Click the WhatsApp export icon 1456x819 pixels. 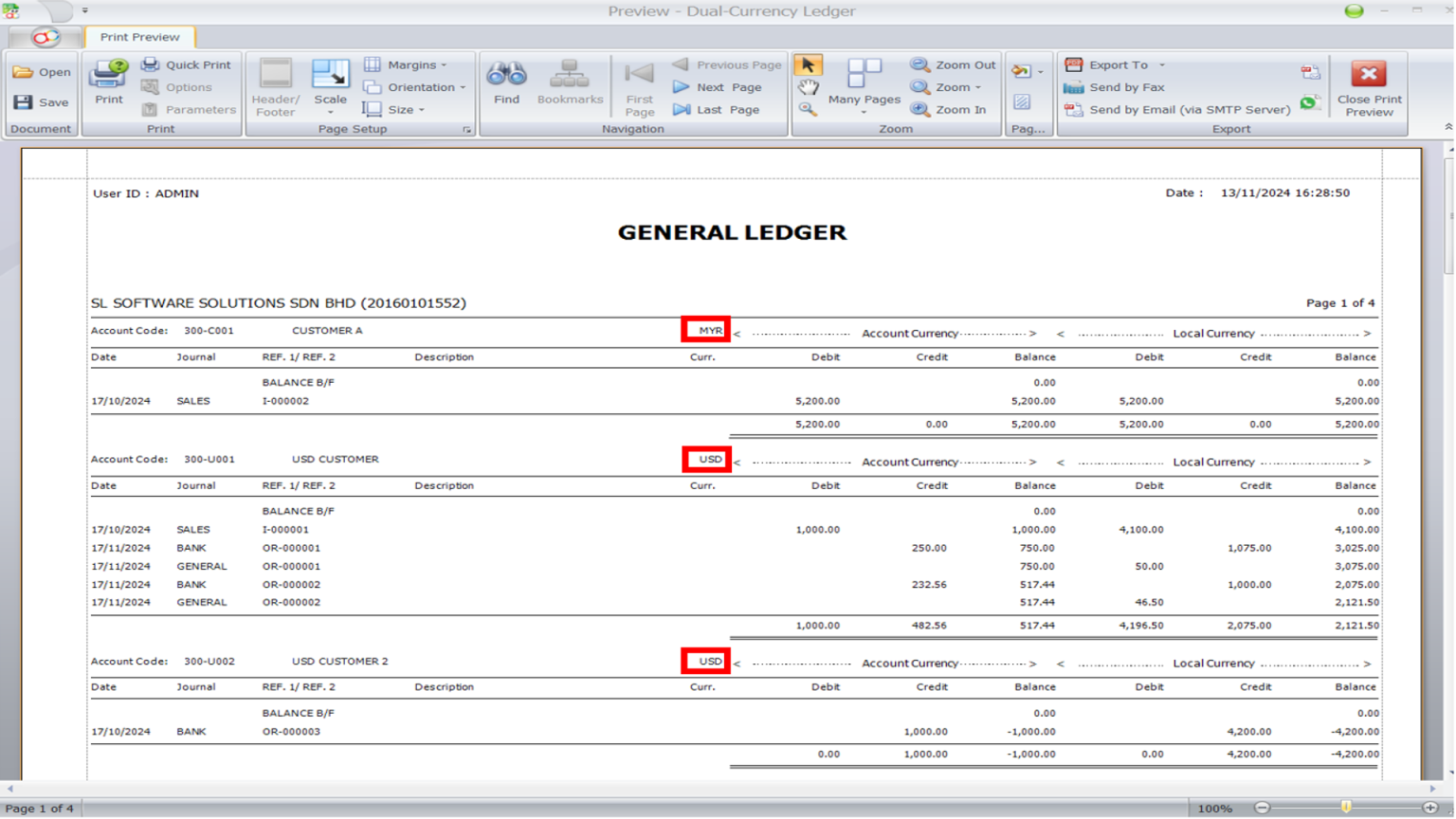tap(1310, 102)
